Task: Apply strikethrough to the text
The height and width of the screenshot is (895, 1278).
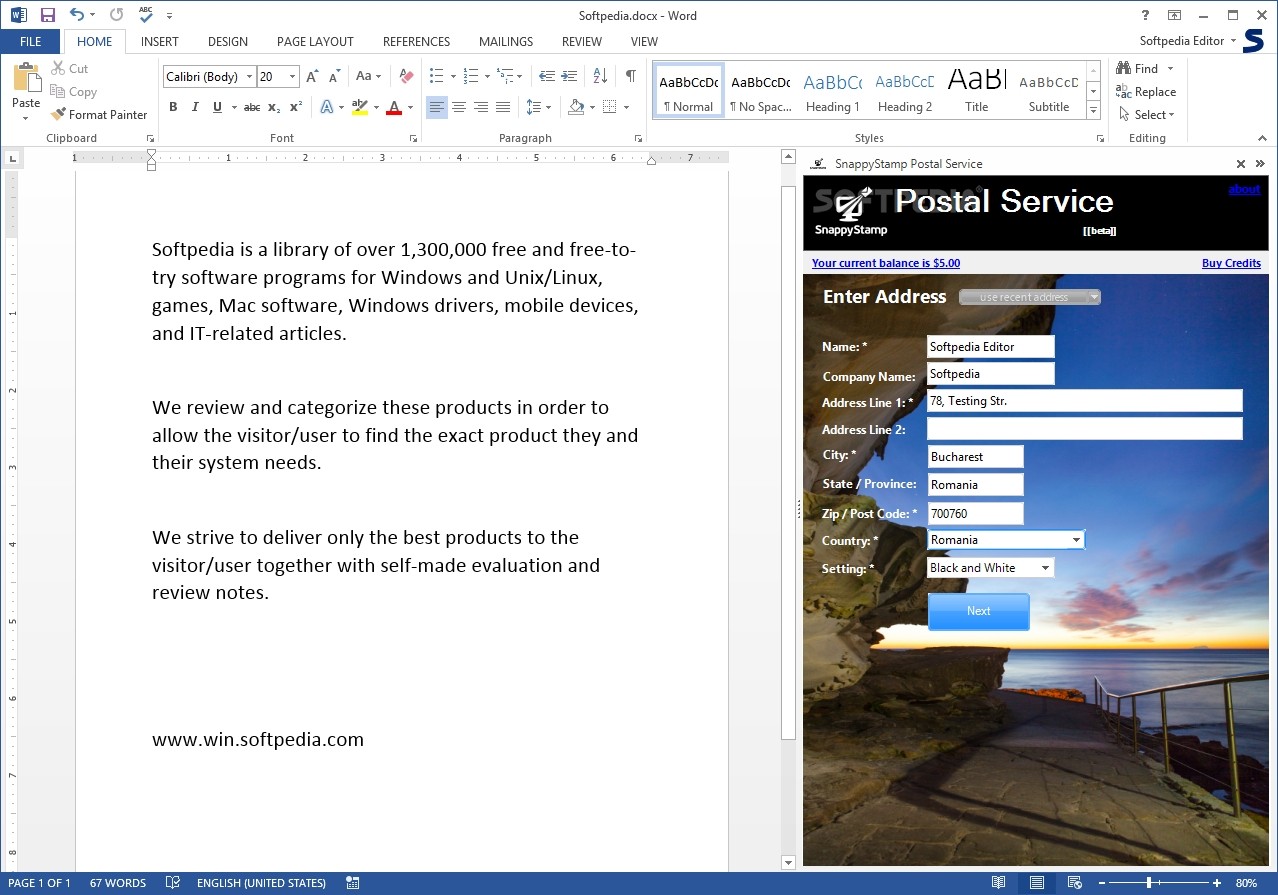Action: point(252,107)
